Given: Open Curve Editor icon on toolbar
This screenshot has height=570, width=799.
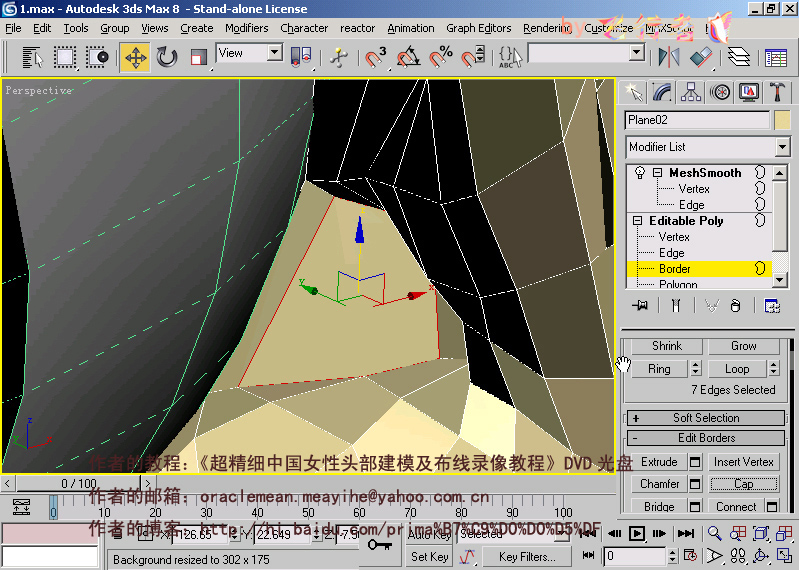Looking at the screenshot, I should pos(776,58).
